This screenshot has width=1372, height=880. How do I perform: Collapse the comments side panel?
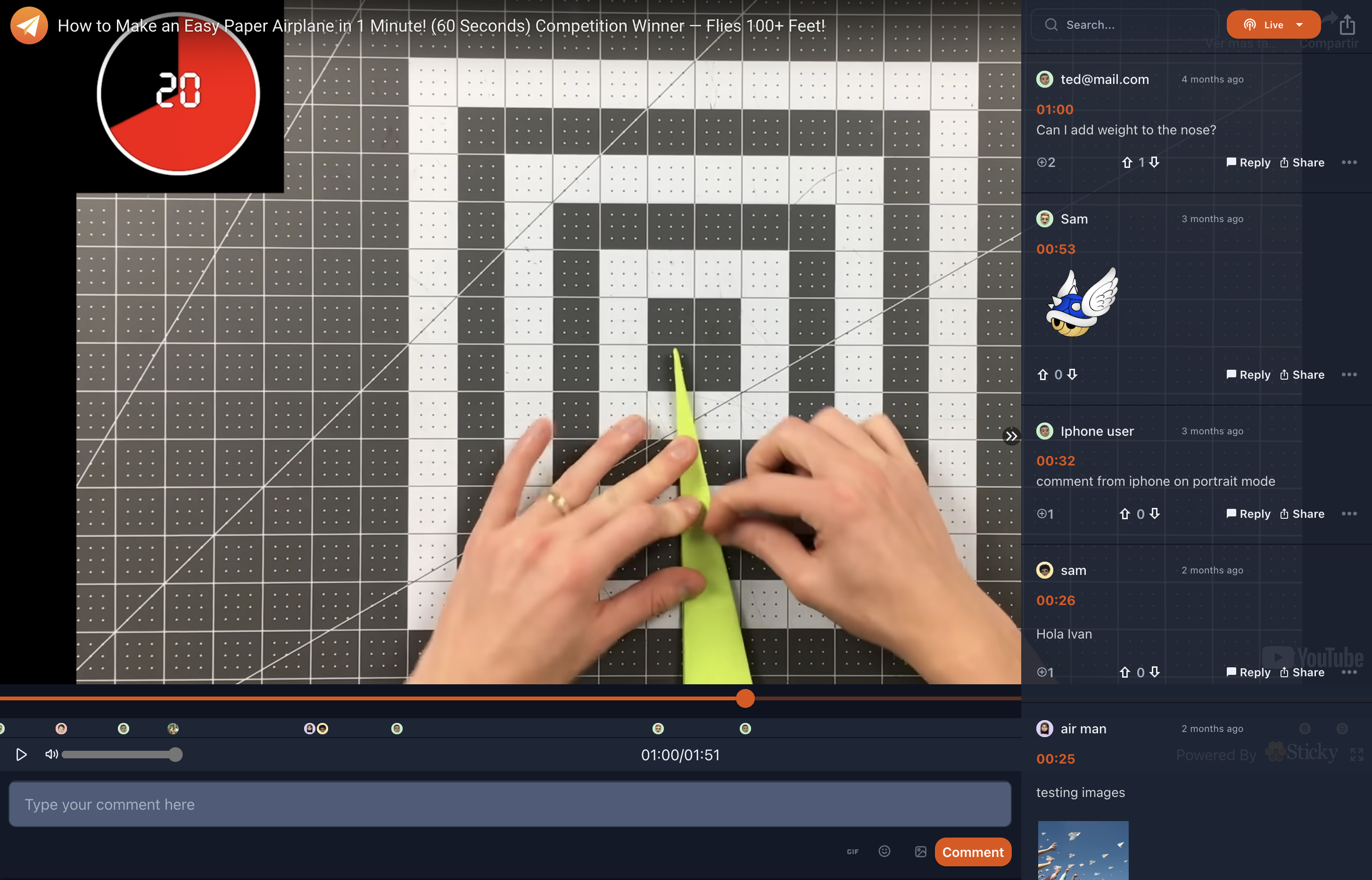click(1011, 436)
